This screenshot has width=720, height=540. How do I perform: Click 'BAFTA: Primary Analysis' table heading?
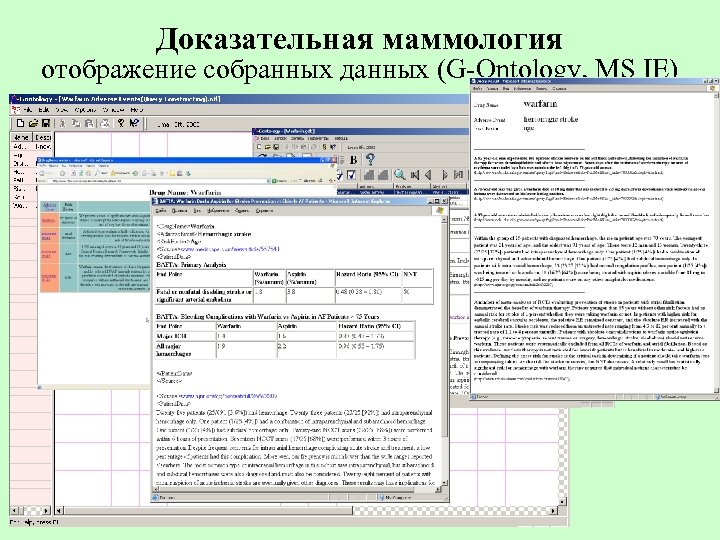191,265
